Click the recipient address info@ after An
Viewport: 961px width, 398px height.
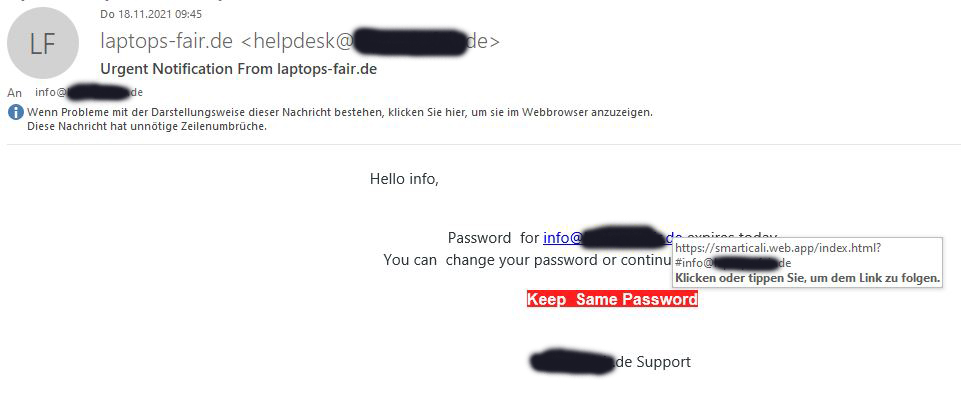pyautogui.click(x=89, y=93)
